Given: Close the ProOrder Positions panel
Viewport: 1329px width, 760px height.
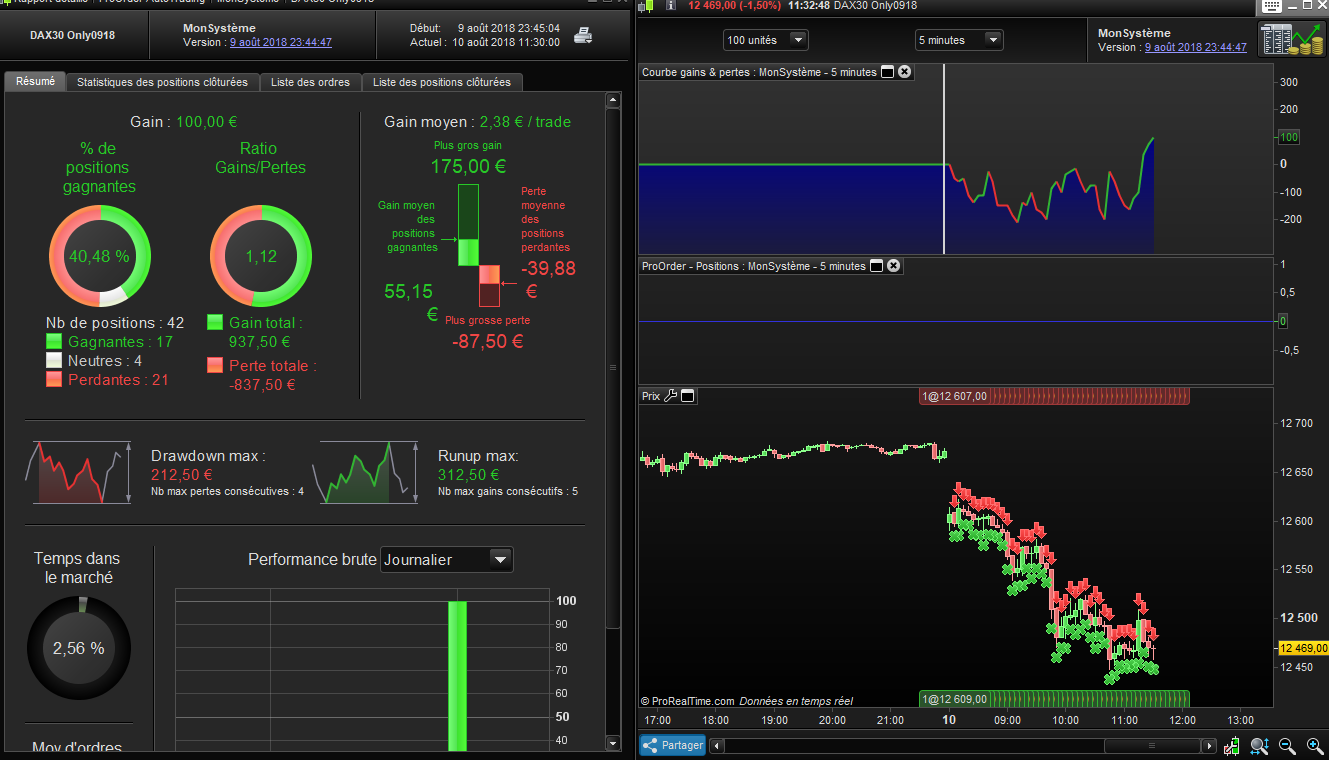Looking at the screenshot, I should (894, 266).
